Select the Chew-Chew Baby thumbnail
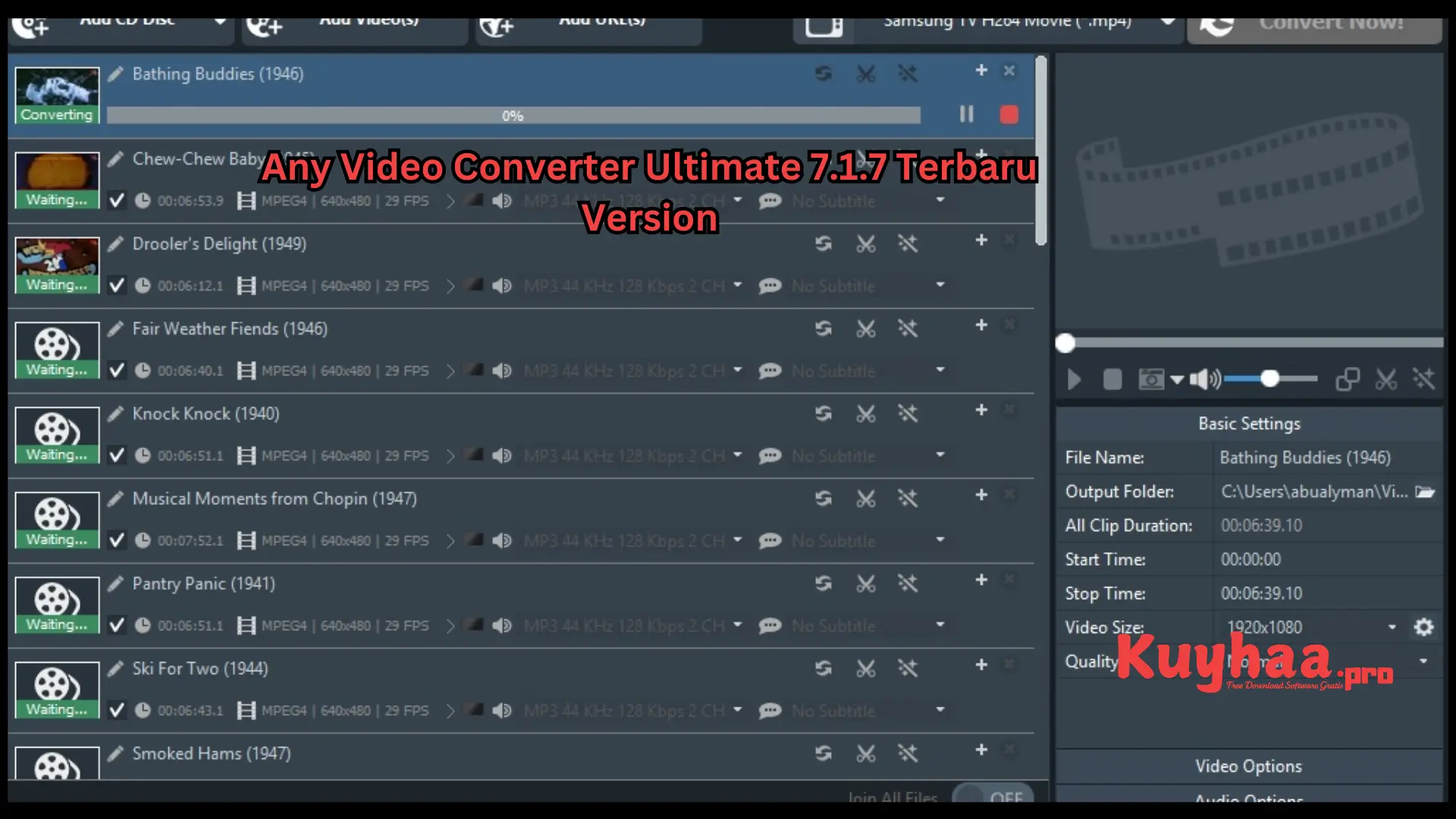The width and height of the screenshot is (1456, 819). [x=58, y=180]
